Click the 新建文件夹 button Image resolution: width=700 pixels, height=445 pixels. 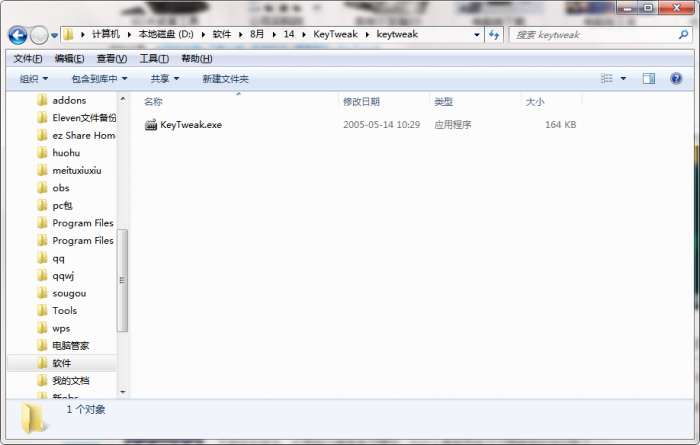click(x=225, y=79)
